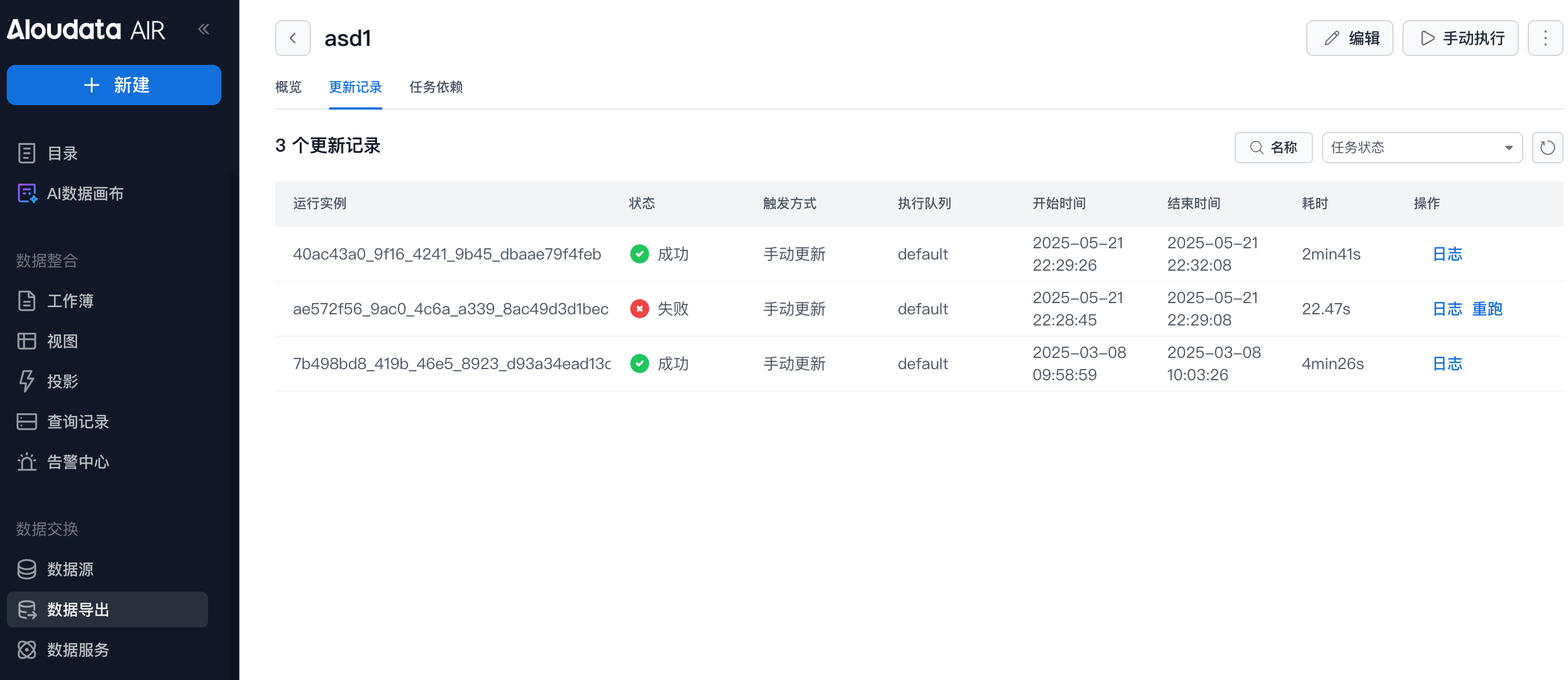This screenshot has width=1568, height=680.
Task: Click the 编辑 edit button
Action: pyautogui.click(x=1349, y=39)
